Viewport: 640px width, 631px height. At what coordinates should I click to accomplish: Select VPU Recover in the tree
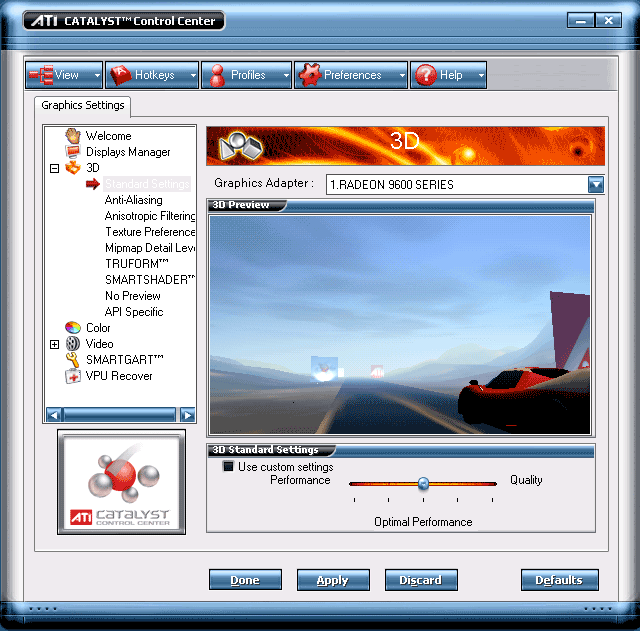tap(119, 375)
